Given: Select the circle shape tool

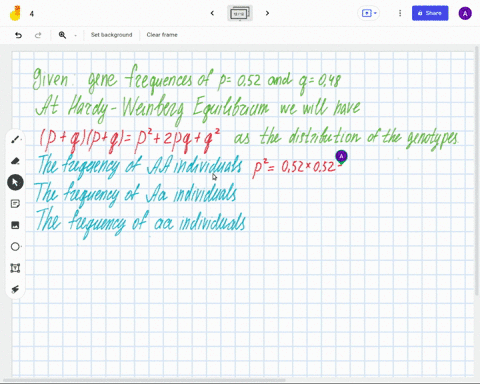Looking at the screenshot, I should tap(15, 246).
